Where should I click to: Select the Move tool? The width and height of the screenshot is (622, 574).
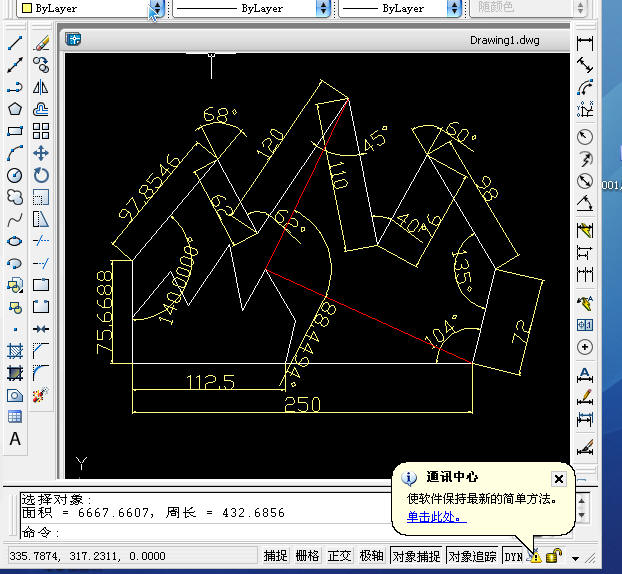[x=41, y=153]
